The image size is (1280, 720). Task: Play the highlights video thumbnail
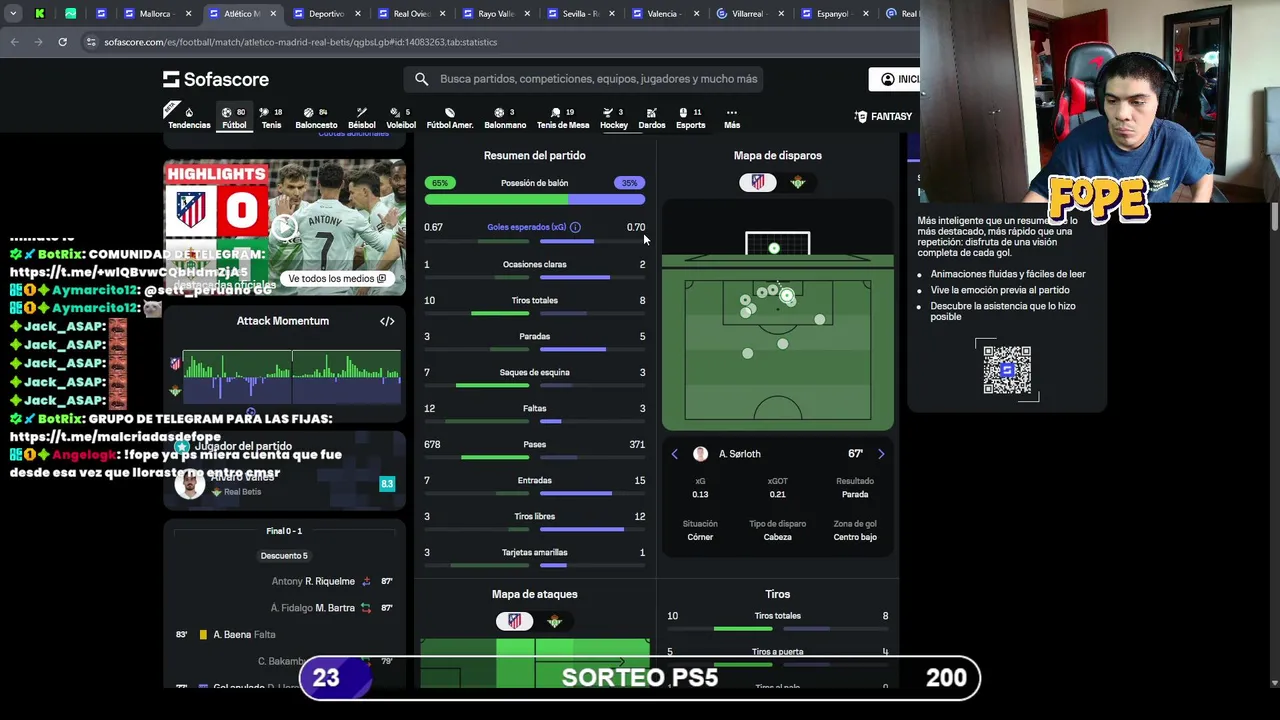pyautogui.click(x=285, y=228)
